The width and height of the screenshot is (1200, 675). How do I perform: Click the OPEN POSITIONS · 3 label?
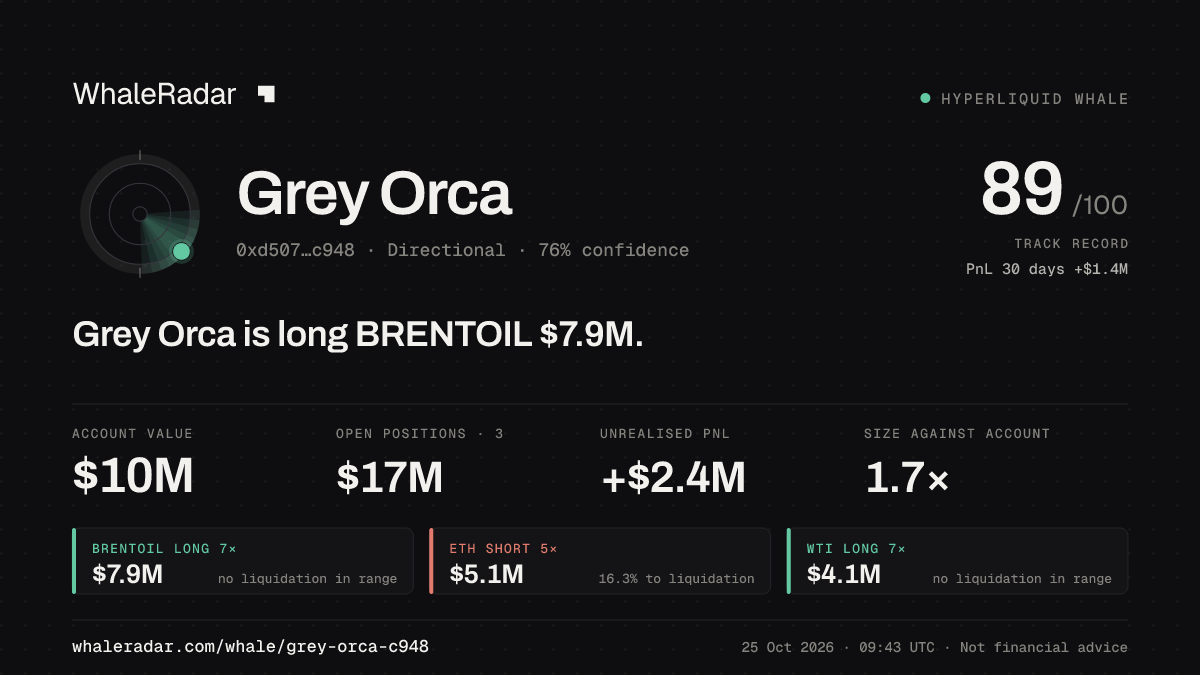pos(420,434)
